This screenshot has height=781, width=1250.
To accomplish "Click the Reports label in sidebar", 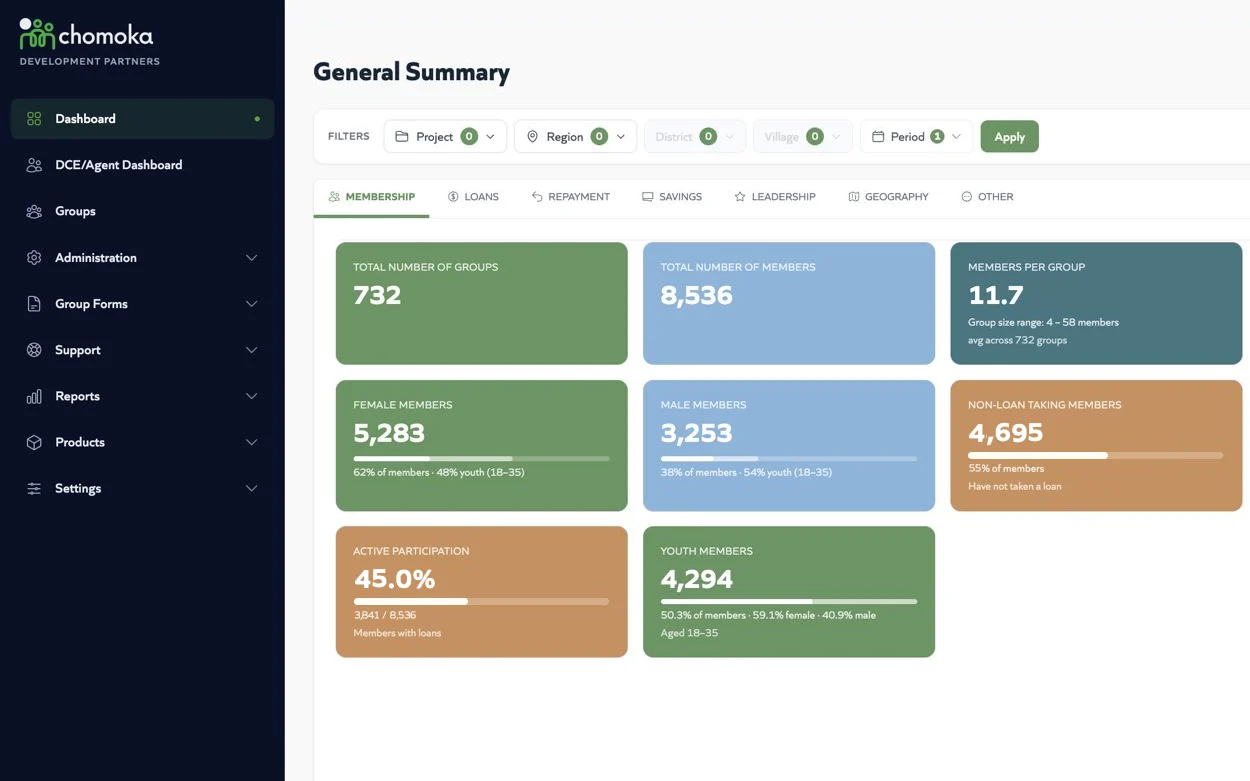I will (77, 396).
